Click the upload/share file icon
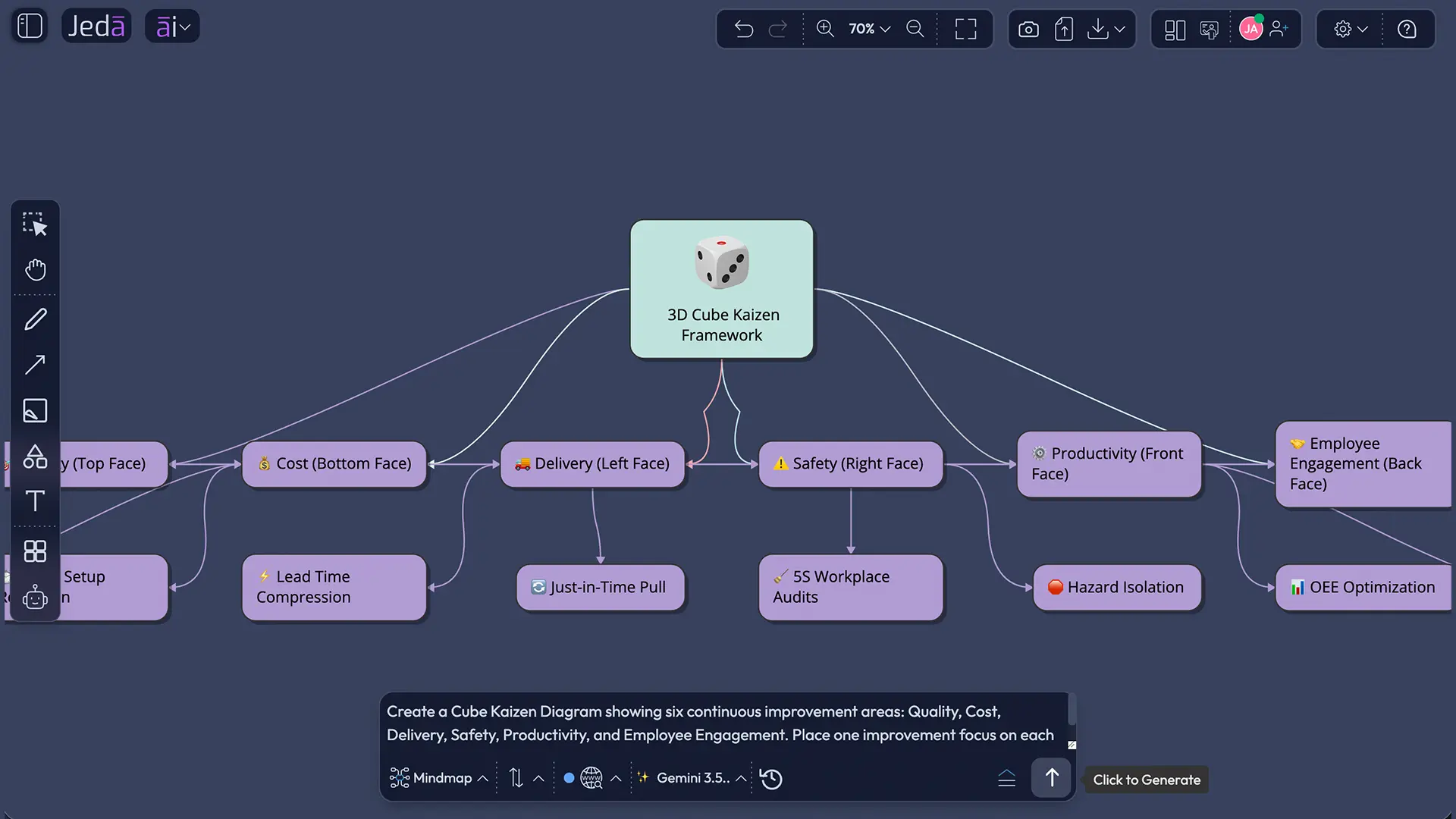The width and height of the screenshot is (1456, 819). click(x=1064, y=30)
